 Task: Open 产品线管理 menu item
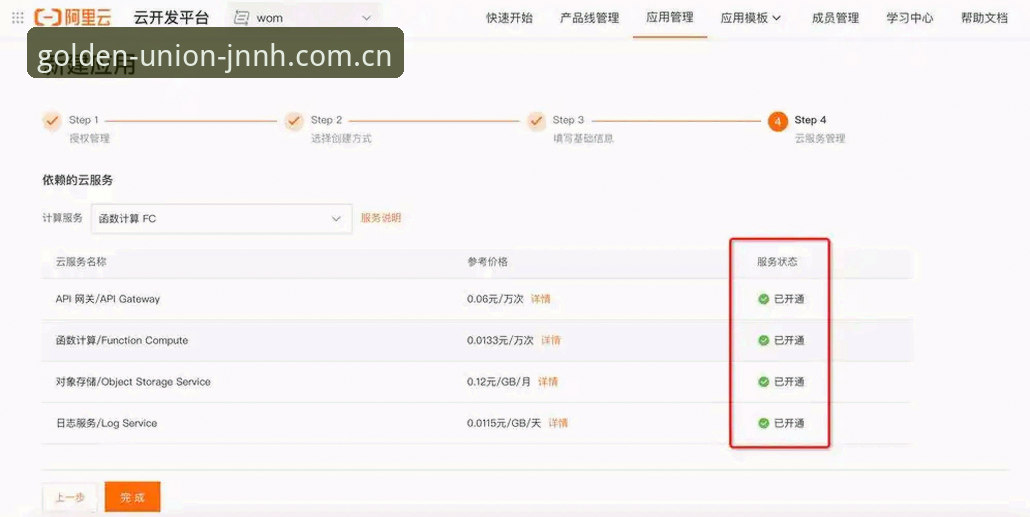589,18
